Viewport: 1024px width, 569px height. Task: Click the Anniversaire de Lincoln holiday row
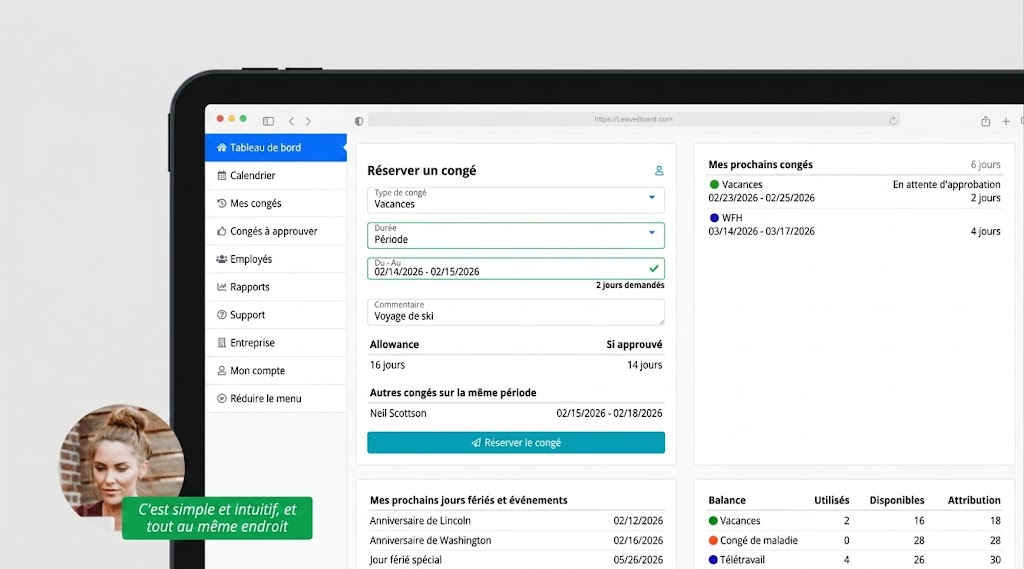516,521
